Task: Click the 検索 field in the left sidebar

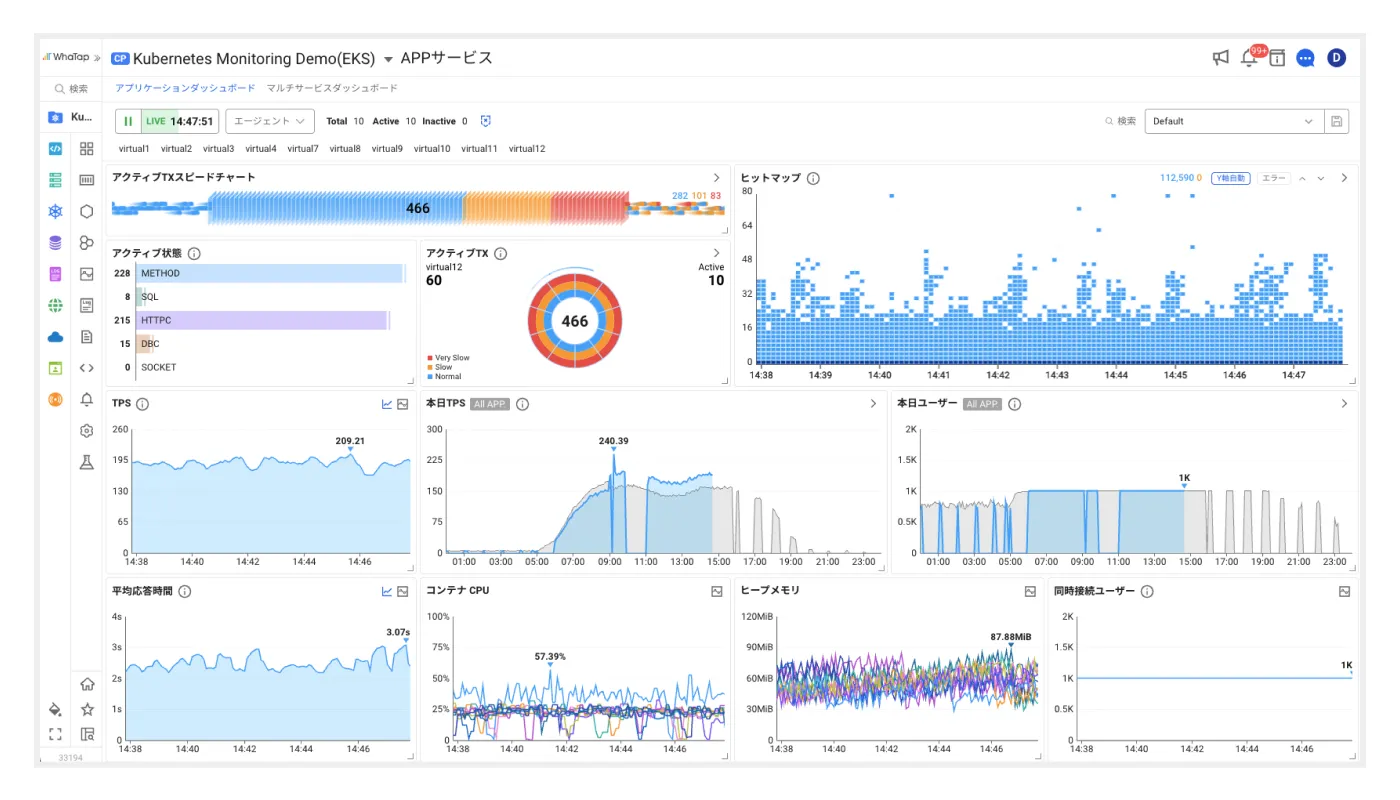Action: click(71, 88)
